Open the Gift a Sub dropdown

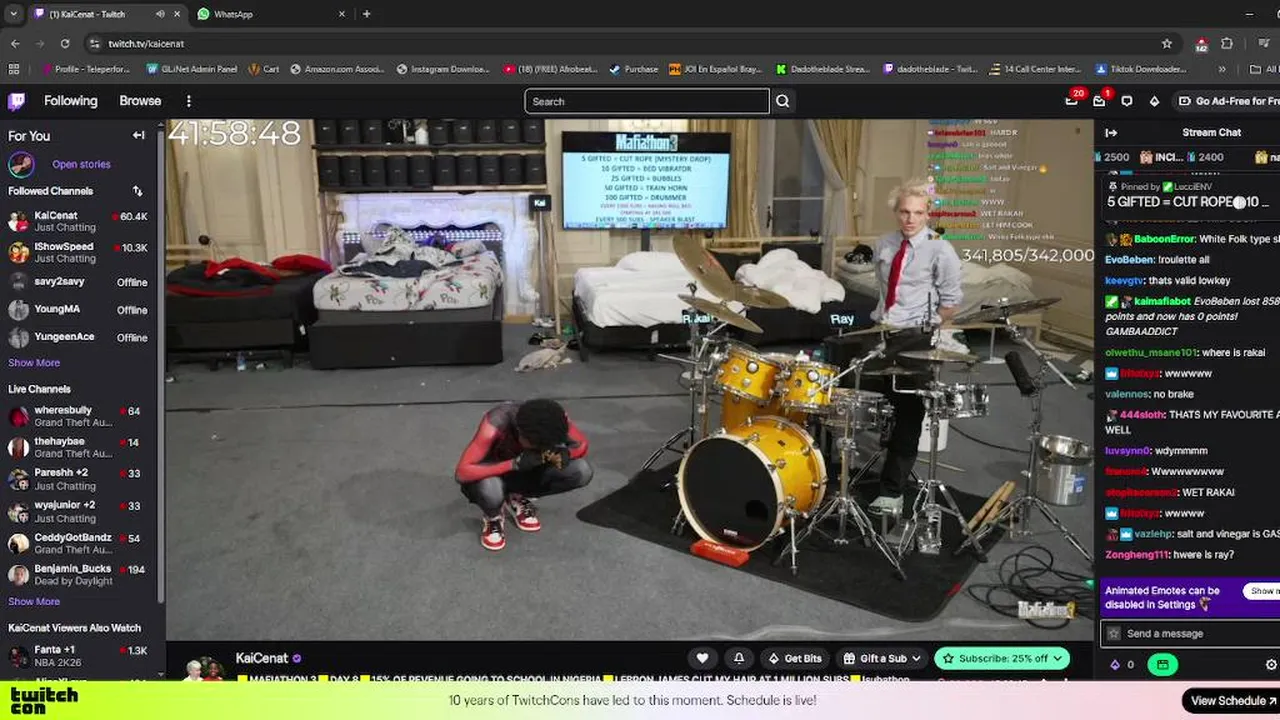coord(883,658)
